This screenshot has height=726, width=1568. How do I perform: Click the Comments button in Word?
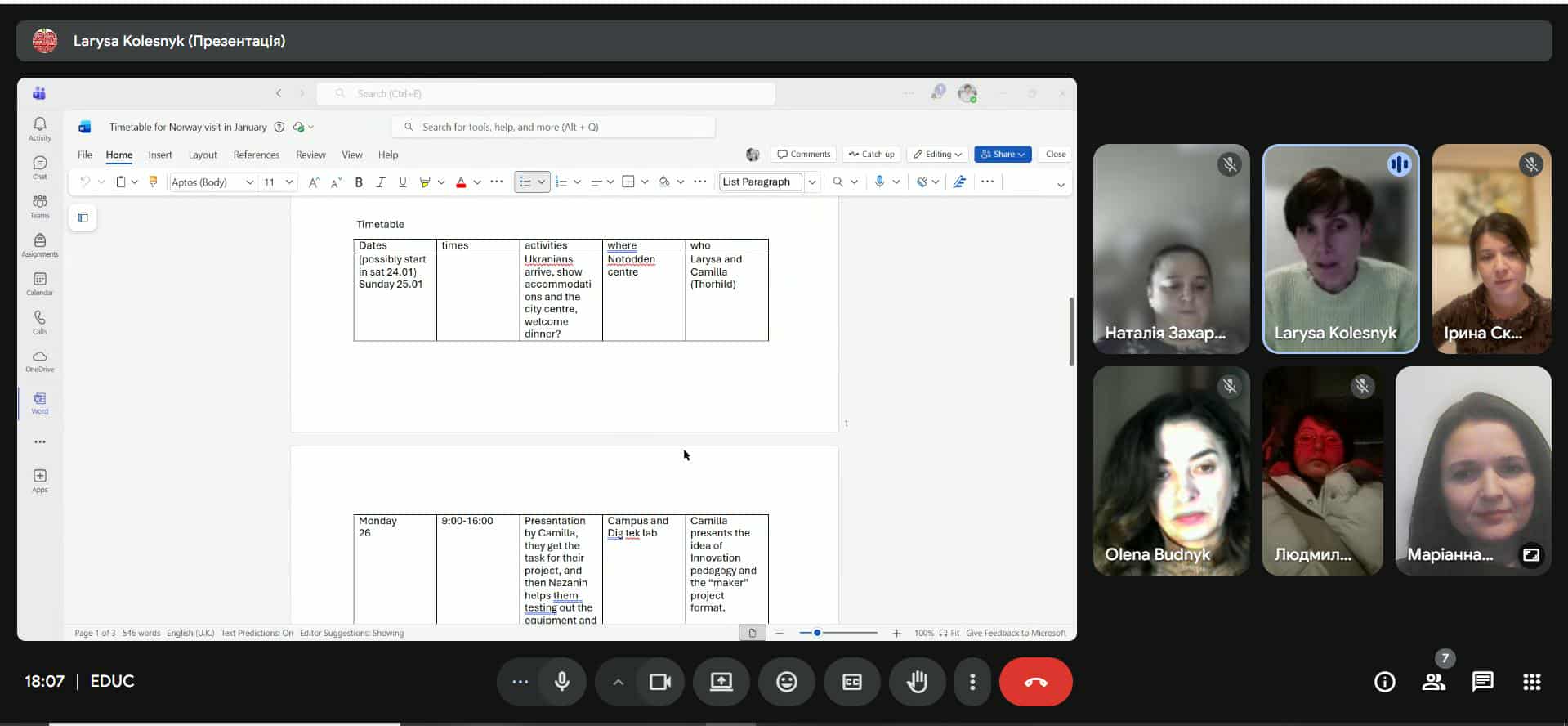coord(803,155)
